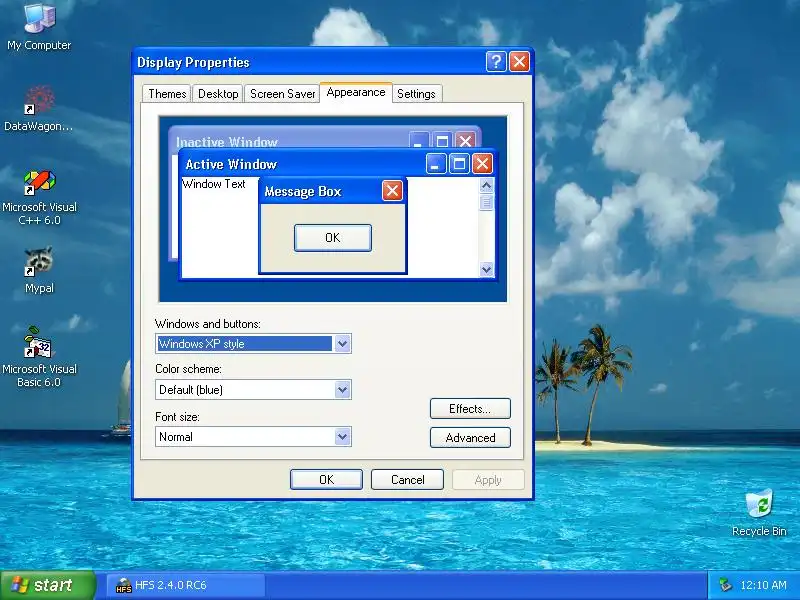Confirm Display Properties with OK
Viewport: 800px width, 600px height.
[x=327, y=480]
